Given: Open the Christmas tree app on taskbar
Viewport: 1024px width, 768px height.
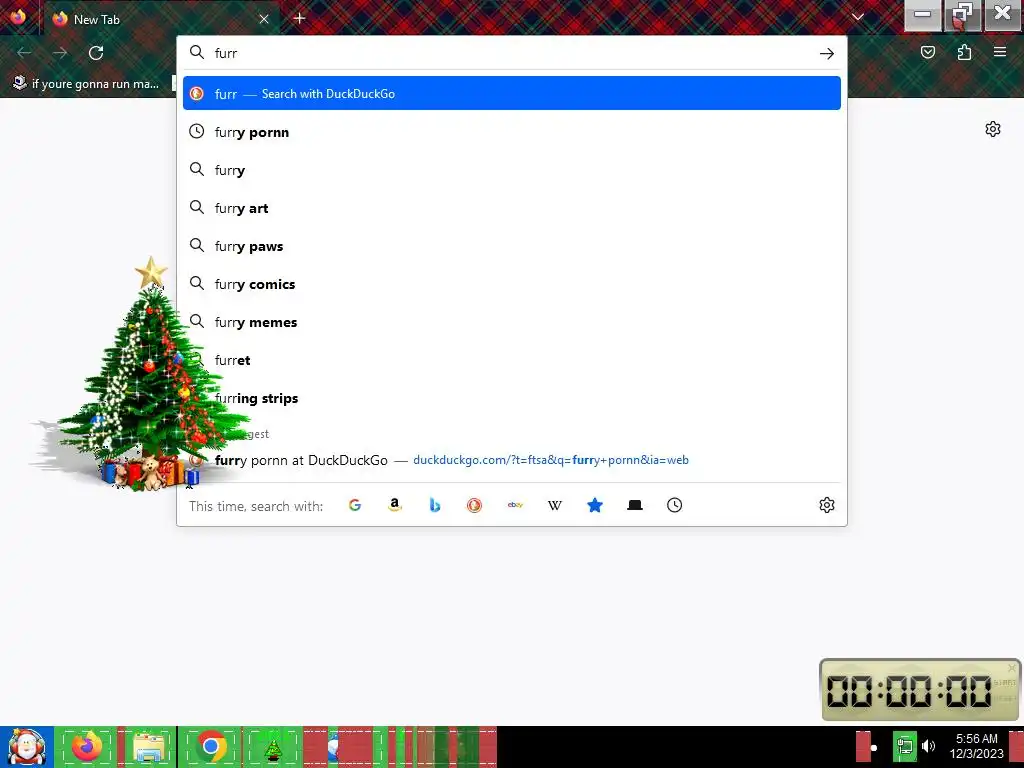Looking at the screenshot, I should 272,747.
